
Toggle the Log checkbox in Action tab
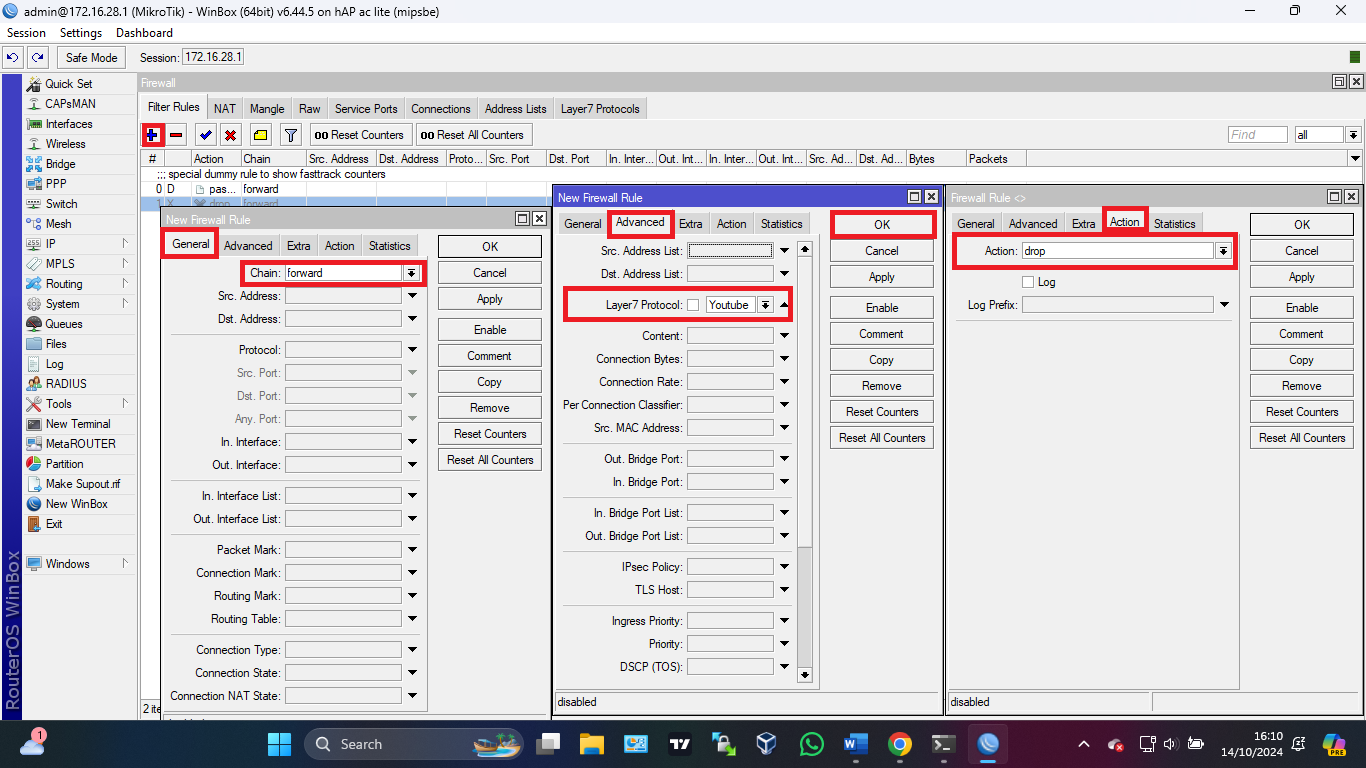(x=1028, y=282)
